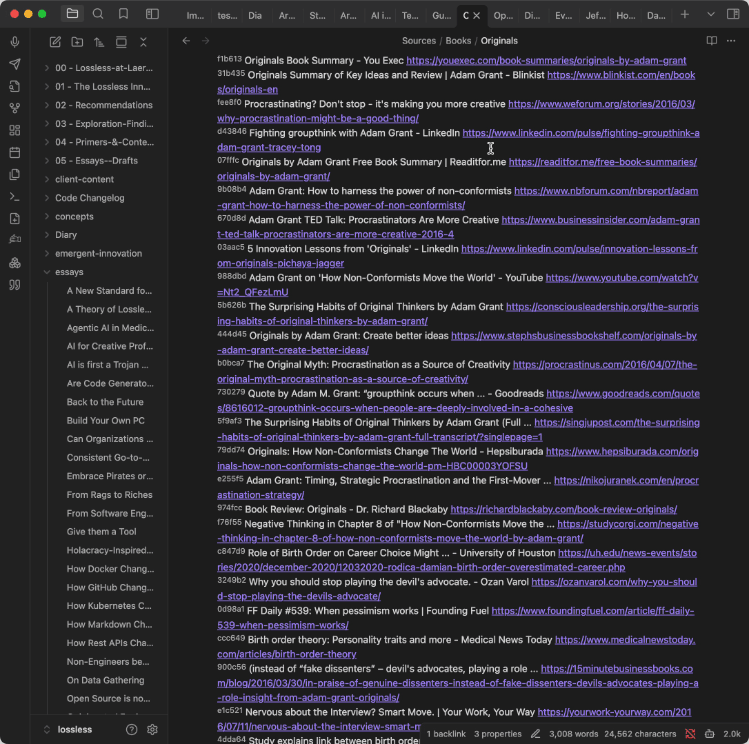Open Build Your Own PC essay
This screenshot has width=749, height=744.
[x=106, y=420]
